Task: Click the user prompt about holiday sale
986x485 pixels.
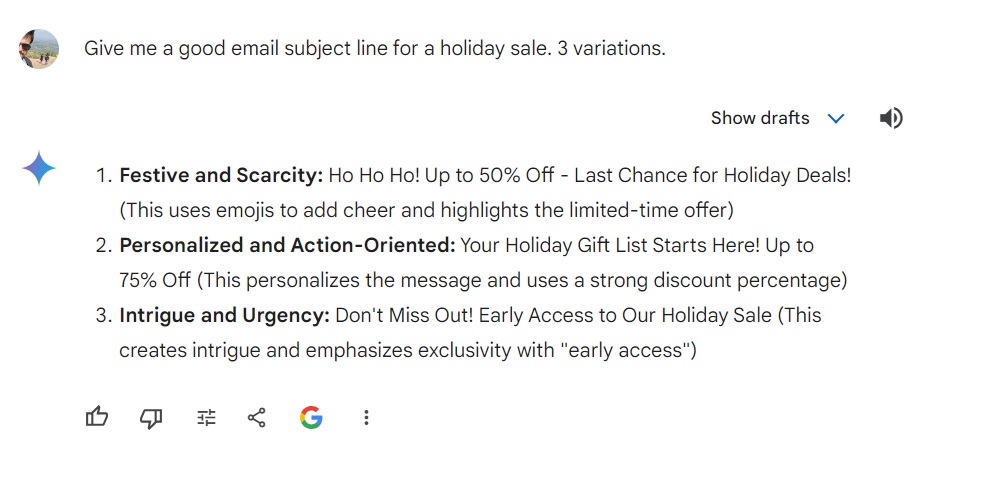Action: click(x=375, y=48)
